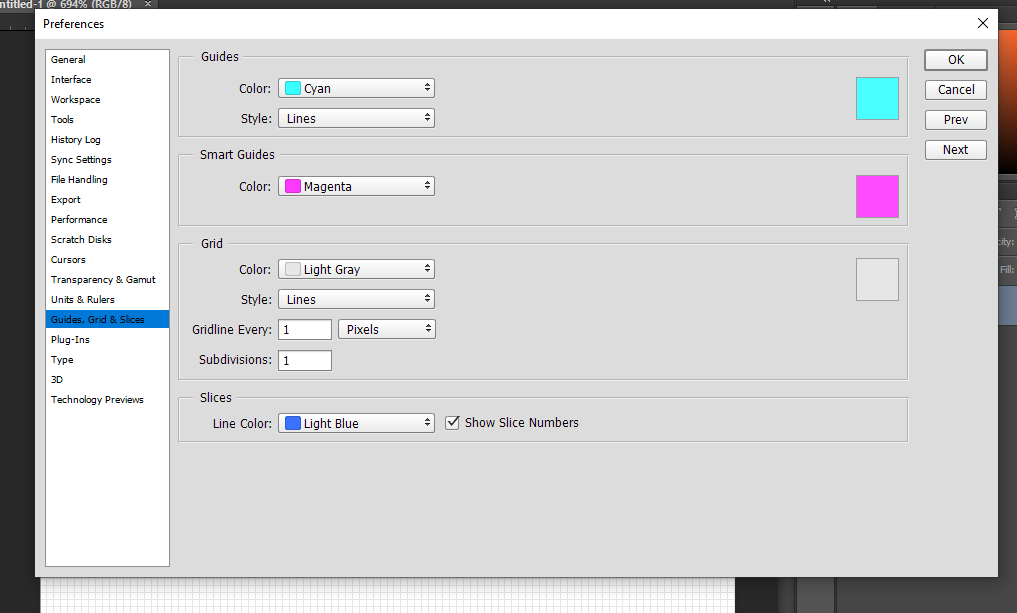The height and width of the screenshot is (613, 1017).
Task: Click the magenta Smart Guides color swatch
Action: point(878,197)
